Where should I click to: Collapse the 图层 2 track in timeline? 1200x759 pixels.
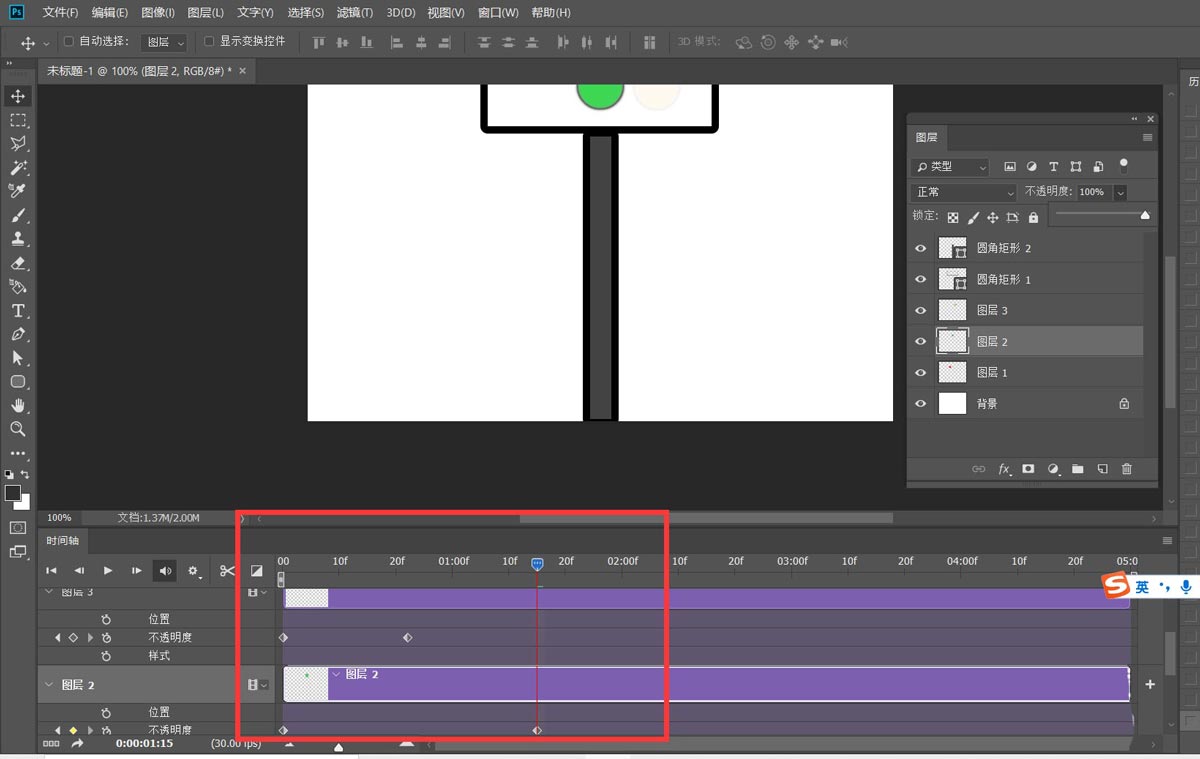49,685
